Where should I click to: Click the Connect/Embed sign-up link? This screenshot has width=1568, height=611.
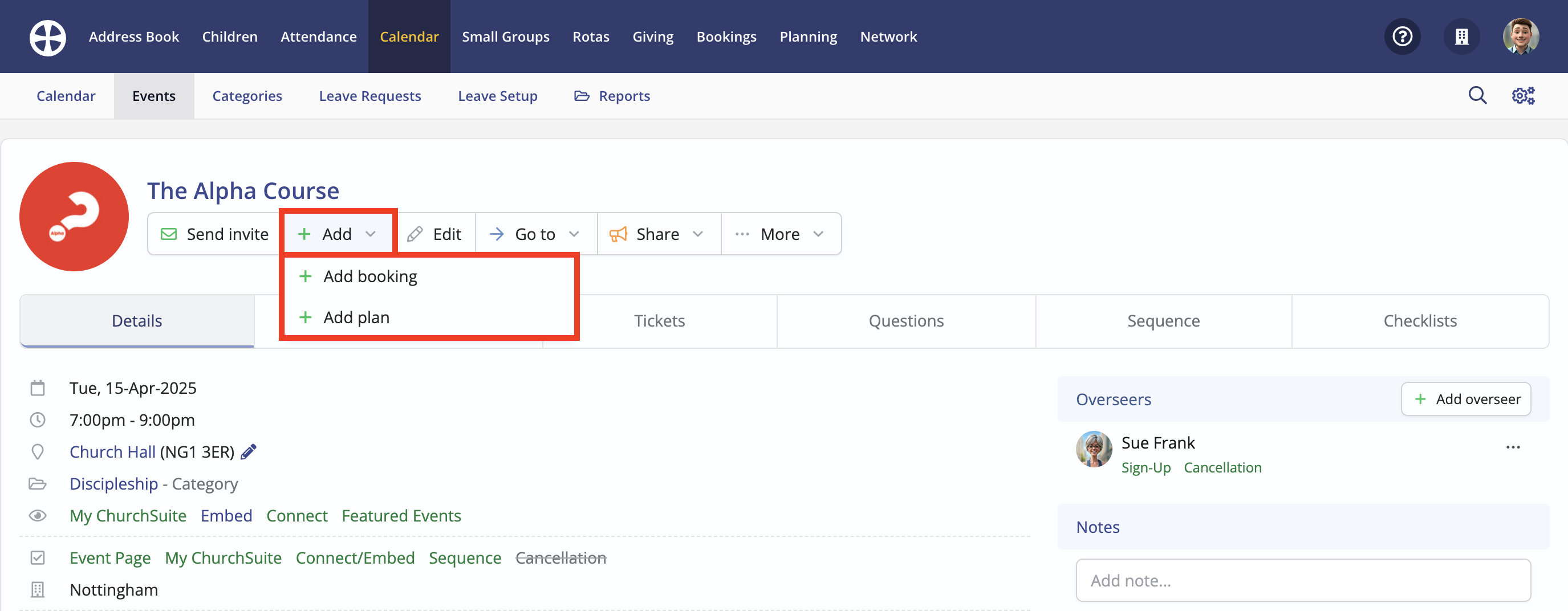point(355,558)
